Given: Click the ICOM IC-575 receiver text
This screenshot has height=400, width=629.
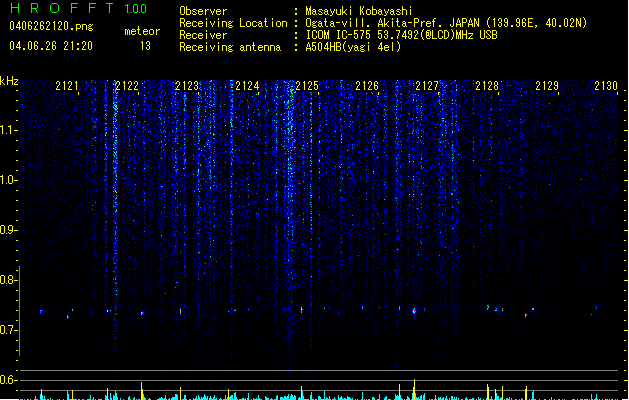Looking at the screenshot, I should [x=401, y=35].
